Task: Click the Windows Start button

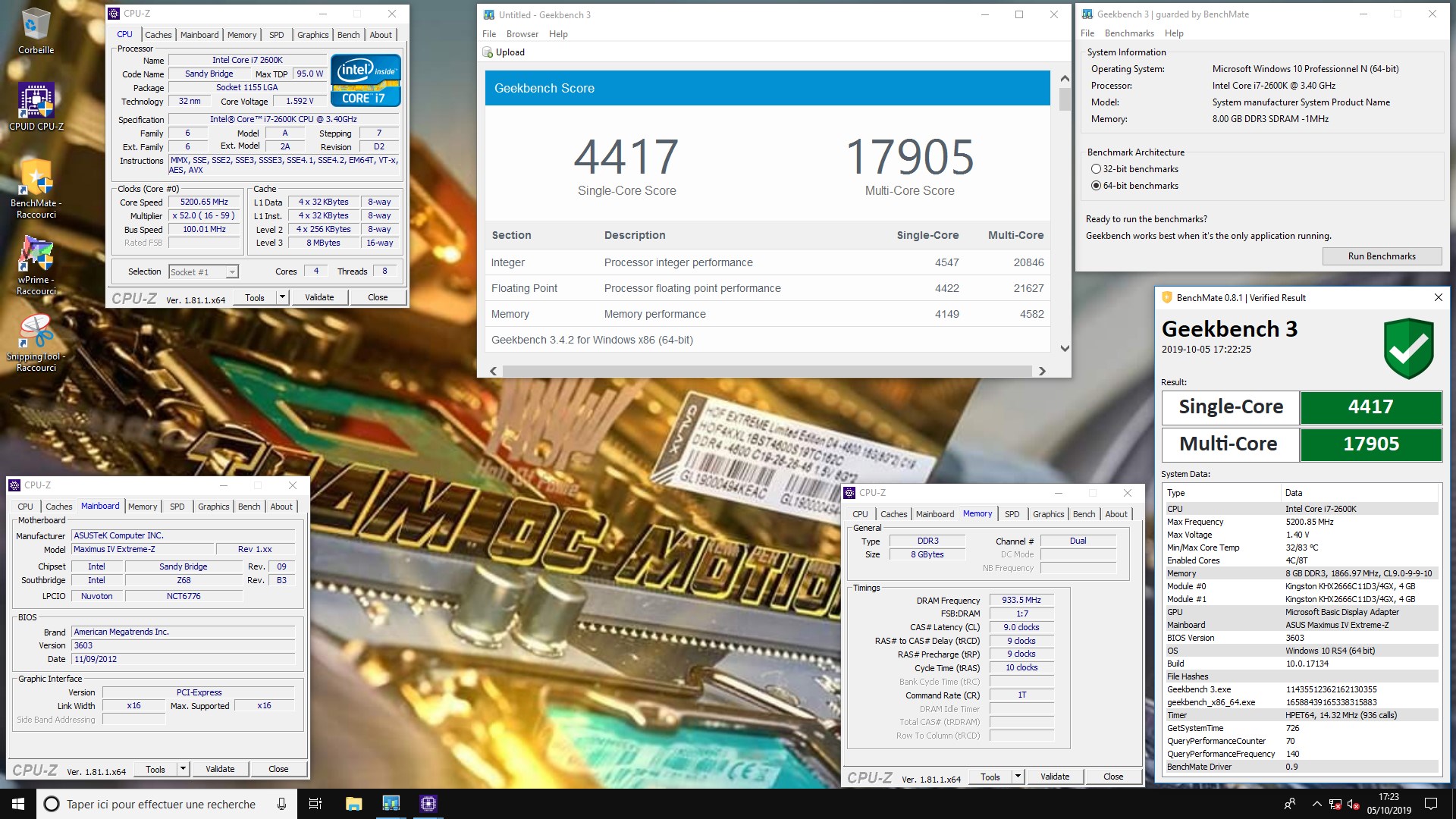Action: (18, 804)
